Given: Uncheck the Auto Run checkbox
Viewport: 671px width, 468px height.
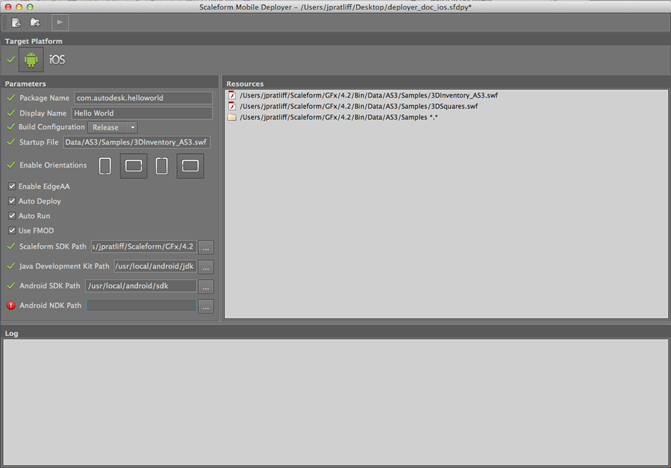Looking at the screenshot, I should (12, 216).
